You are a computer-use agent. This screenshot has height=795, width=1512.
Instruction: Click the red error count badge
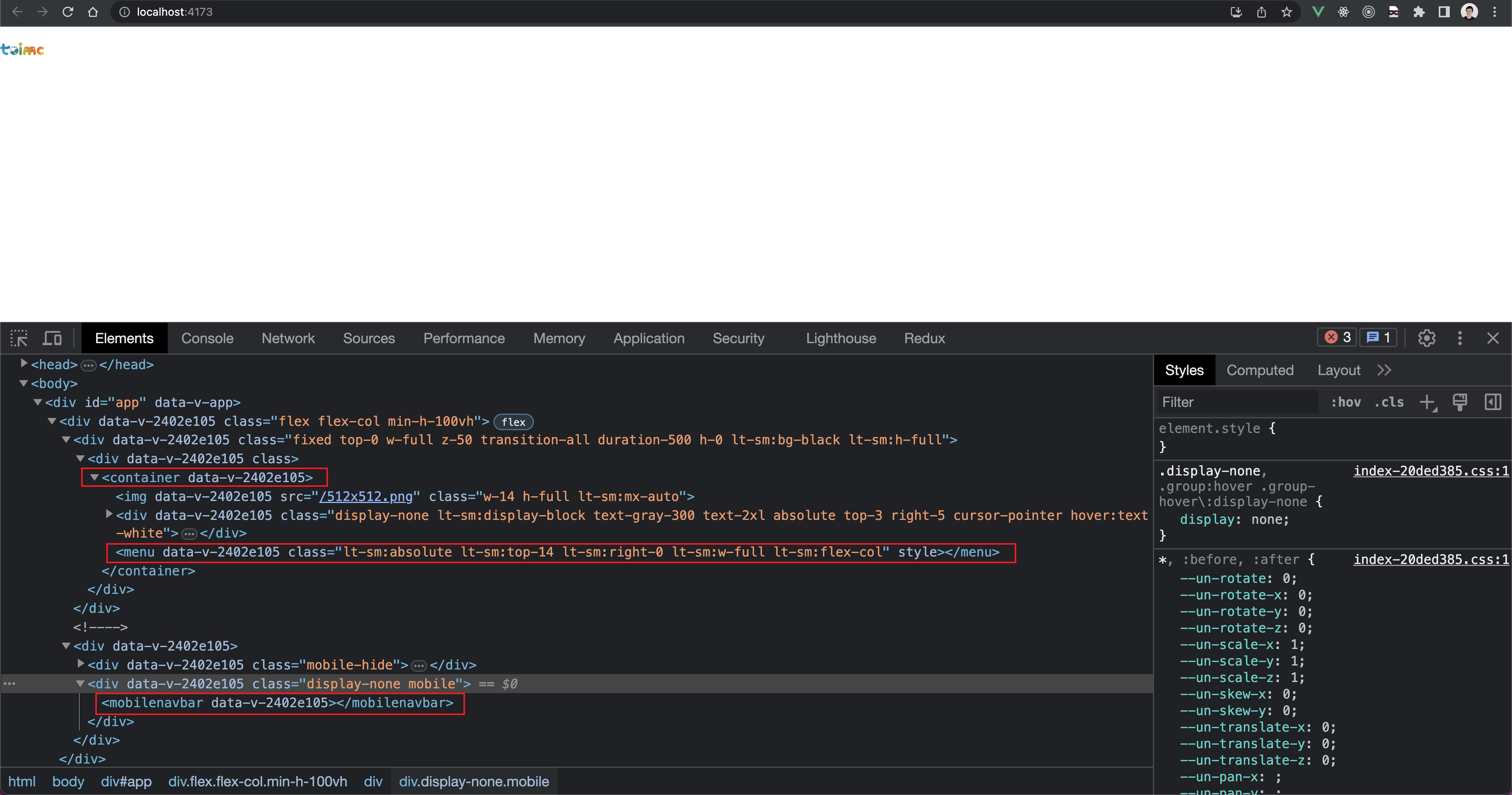[x=1337, y=337]
